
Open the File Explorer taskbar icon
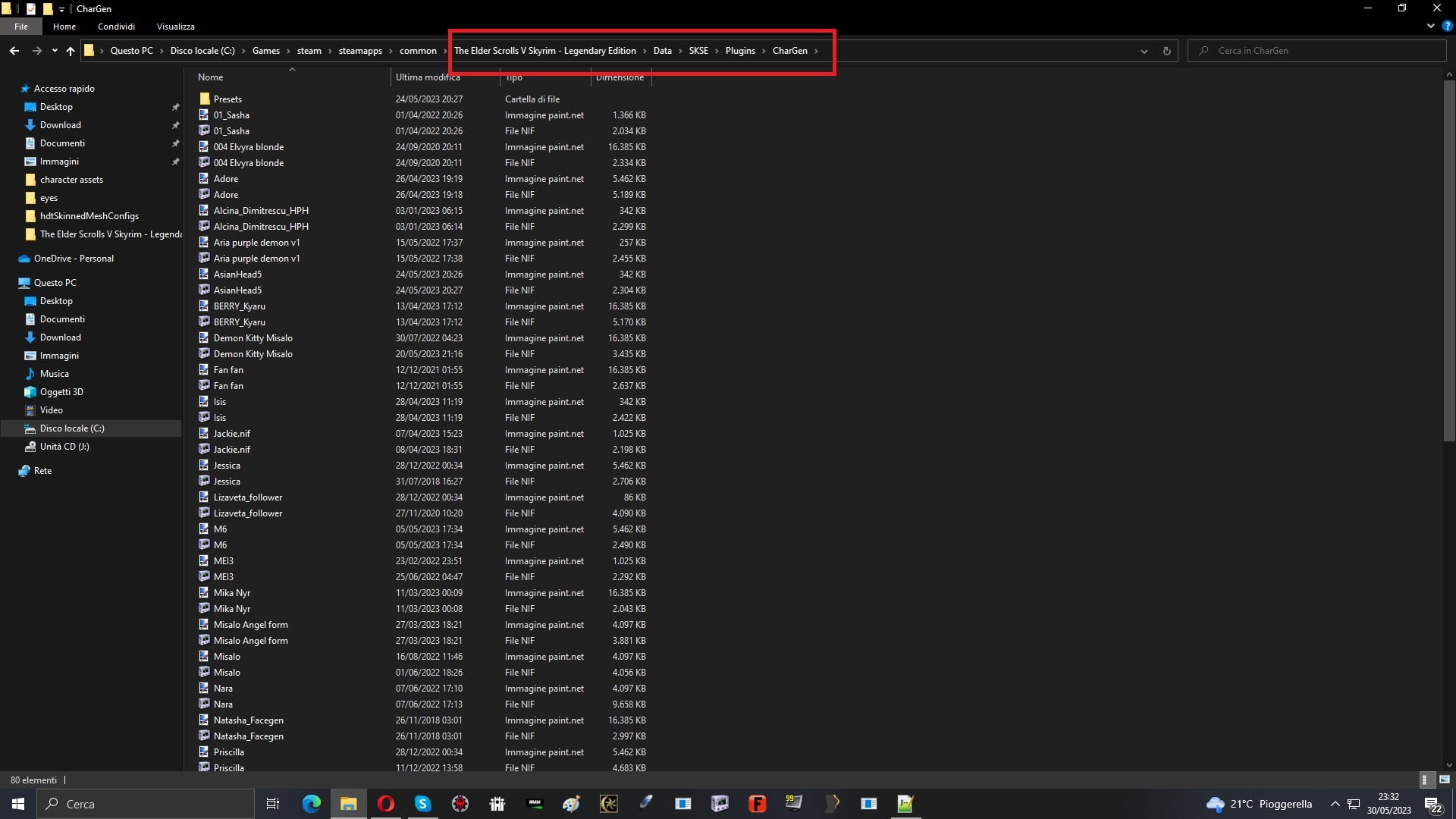(348, 804)
